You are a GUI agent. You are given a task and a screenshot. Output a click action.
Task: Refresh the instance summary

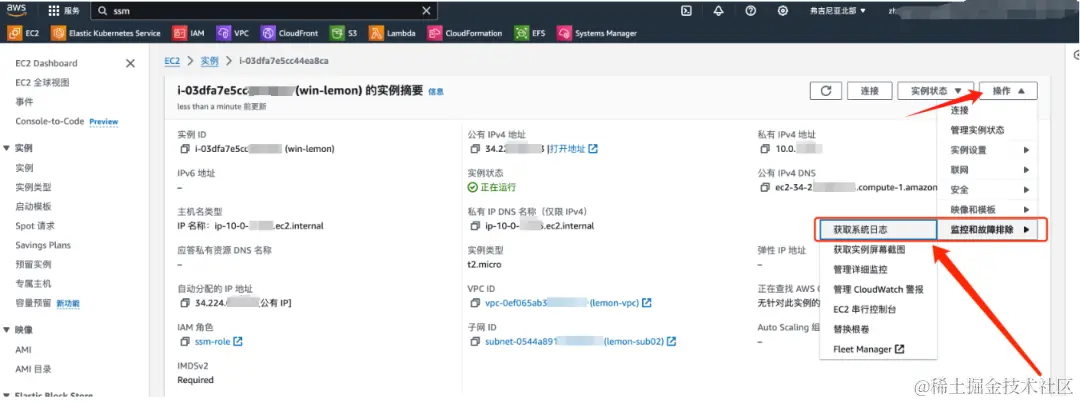[x=827, y=90]
